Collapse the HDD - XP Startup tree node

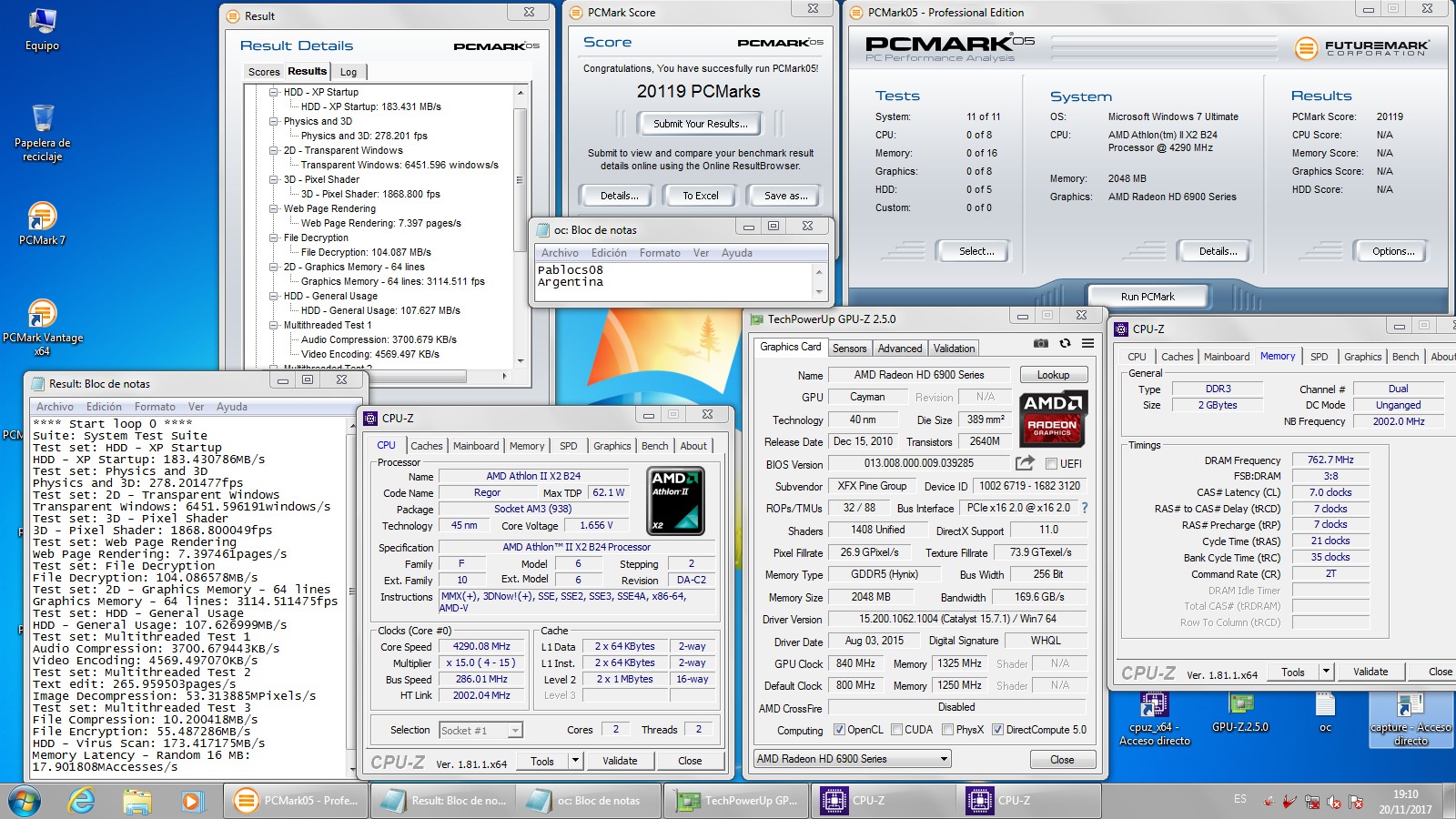[274, 92]
